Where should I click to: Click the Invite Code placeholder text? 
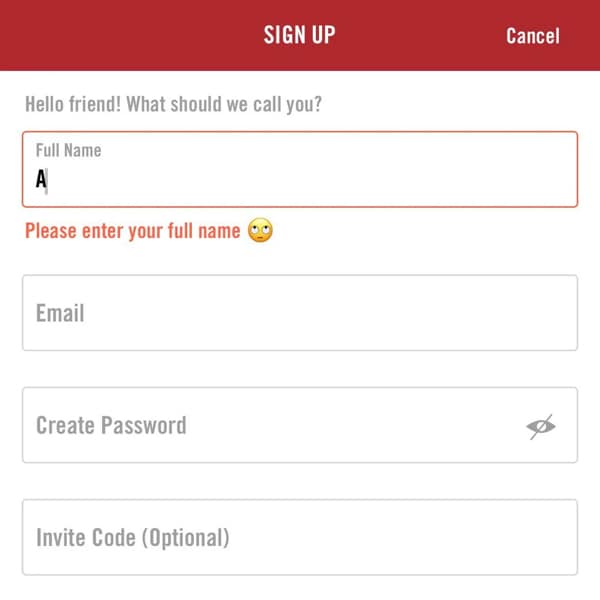132,537
